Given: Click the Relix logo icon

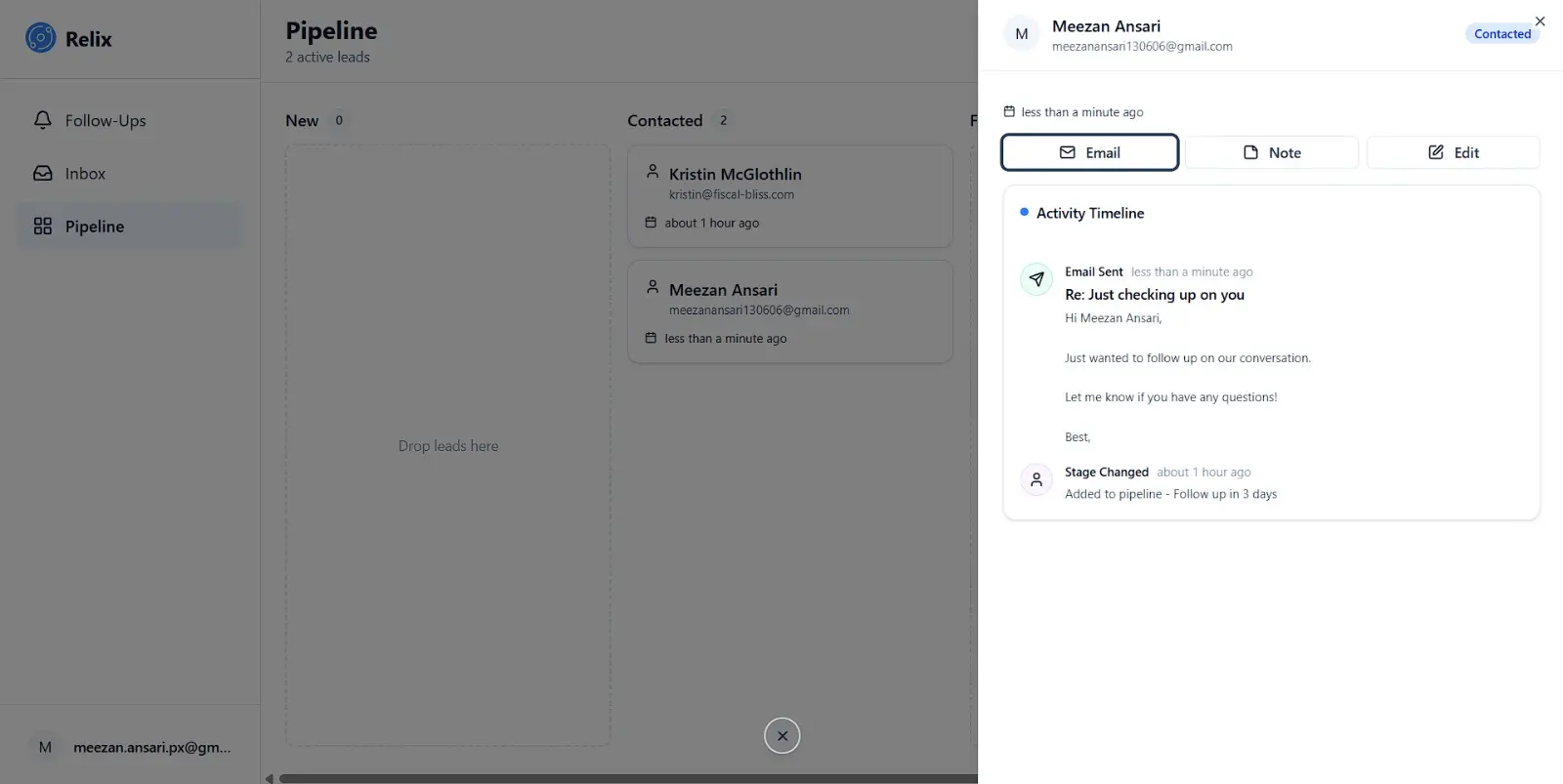Looking at the screenshot, I should (x=41, y=38).
